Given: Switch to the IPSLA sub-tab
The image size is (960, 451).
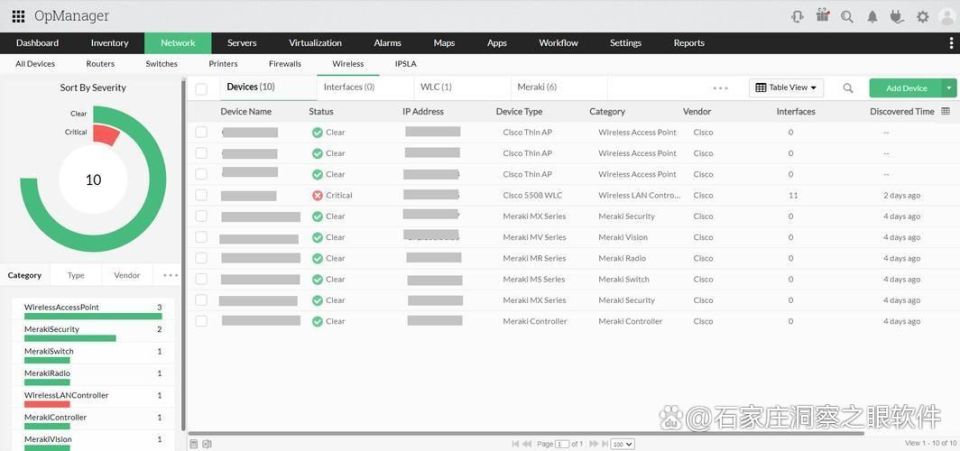Looking at the screenshot, I should pyautogui.click(x=406, y=64).
